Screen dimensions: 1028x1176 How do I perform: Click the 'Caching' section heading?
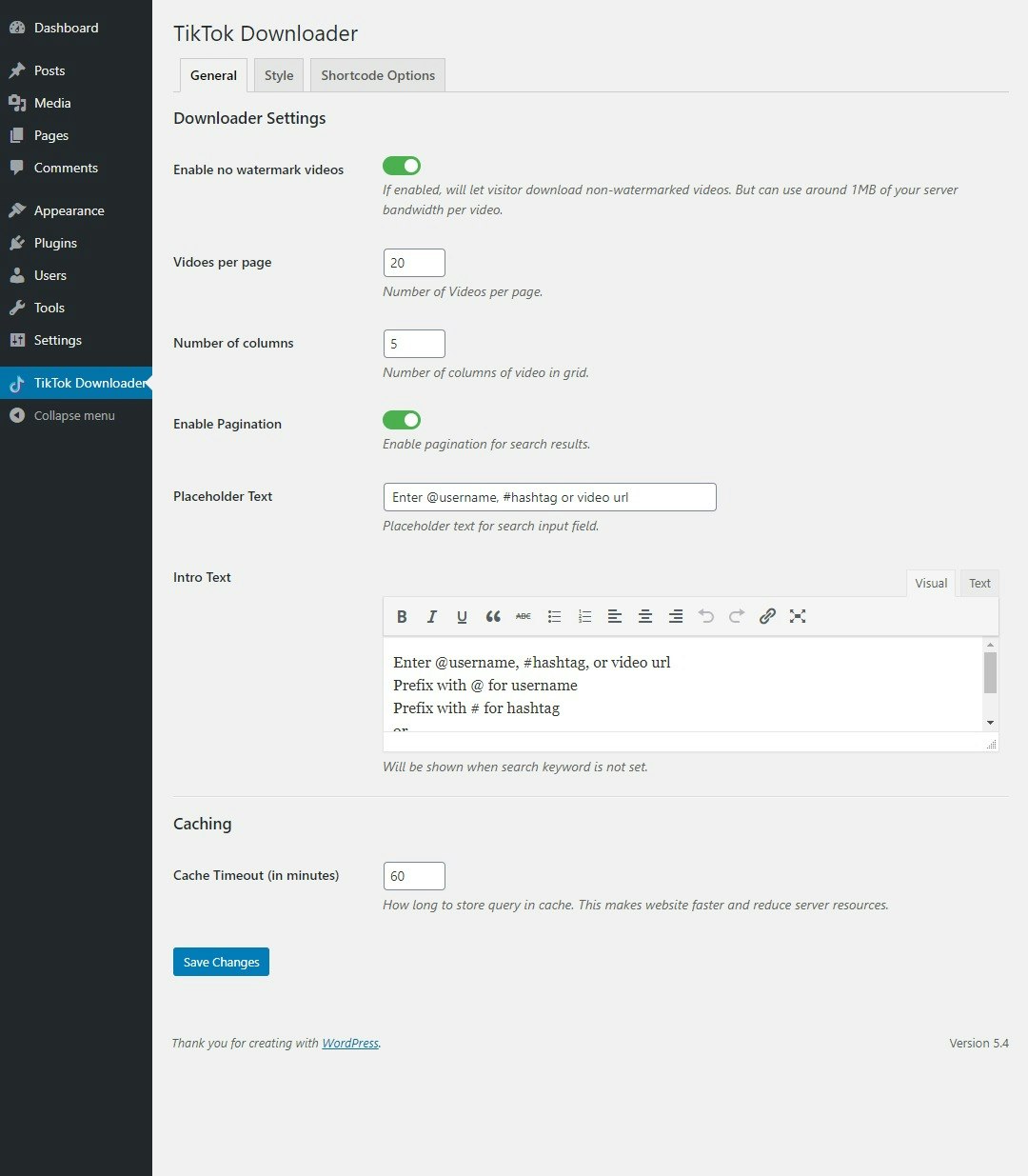click(202, 824)
